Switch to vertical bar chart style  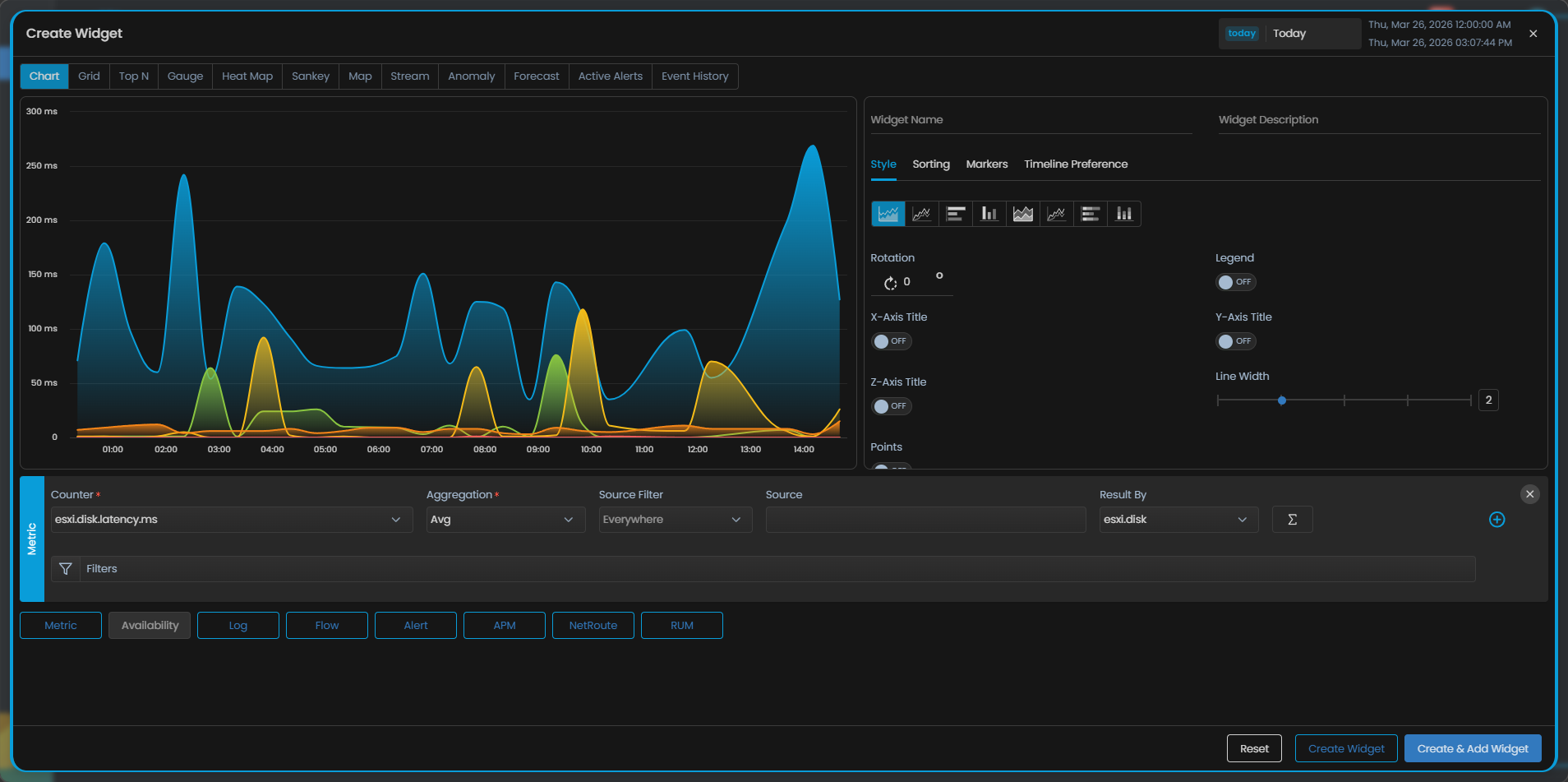989,214
